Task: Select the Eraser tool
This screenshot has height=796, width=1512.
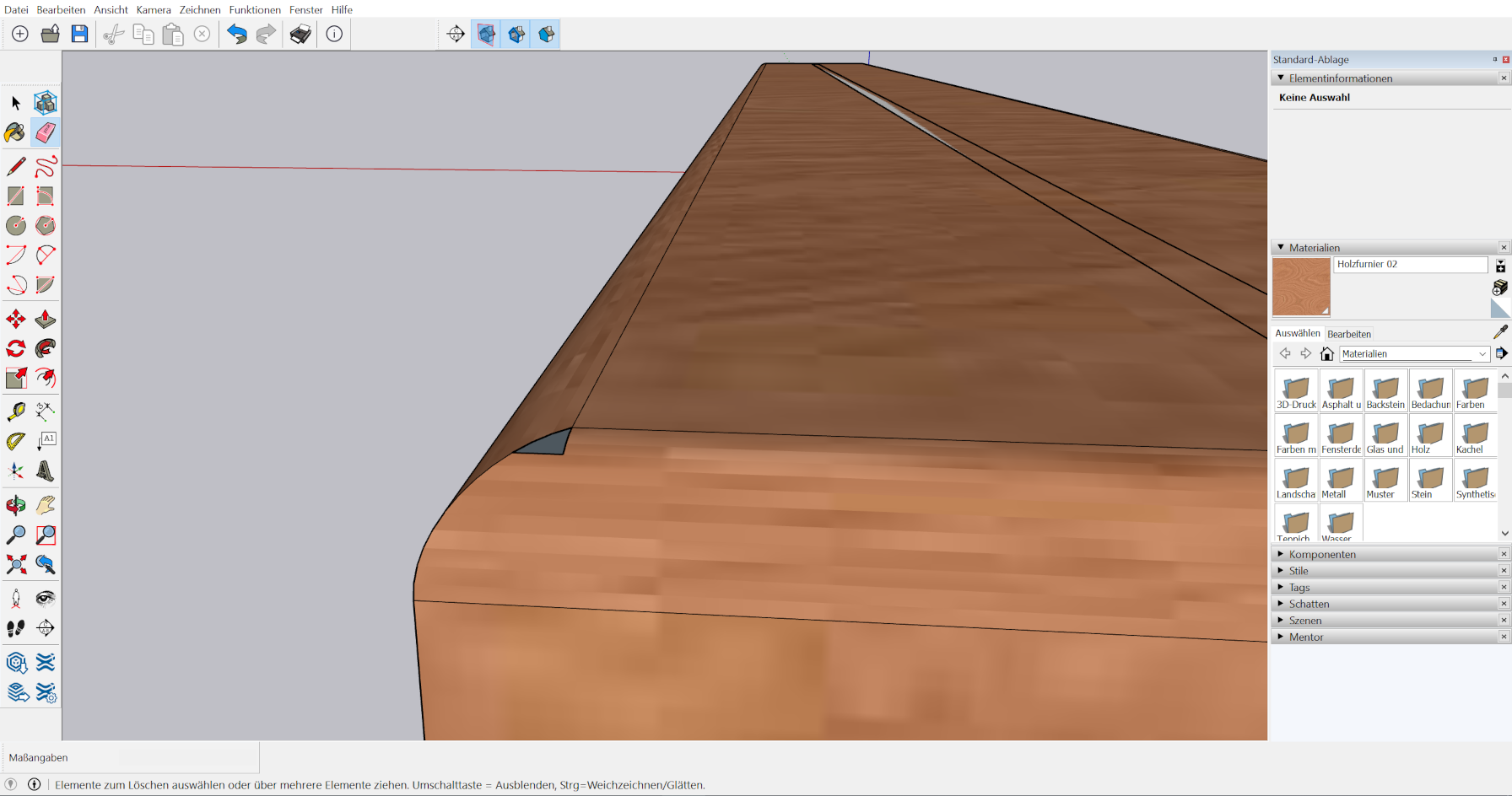Action: [x=46, y=132]
